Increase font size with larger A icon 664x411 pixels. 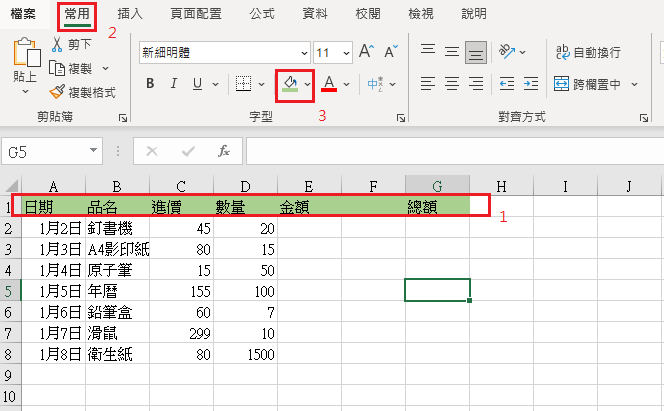[x=366, y=51]
